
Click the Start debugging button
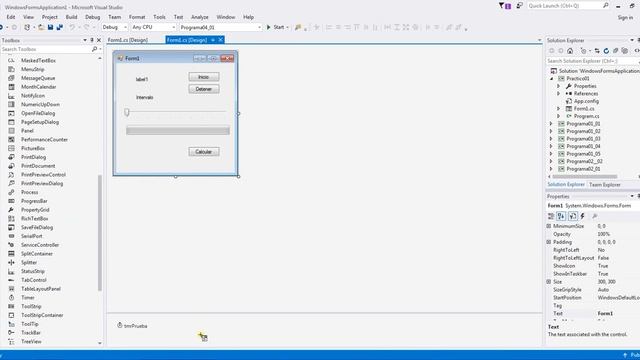click(x=276, y=27)
